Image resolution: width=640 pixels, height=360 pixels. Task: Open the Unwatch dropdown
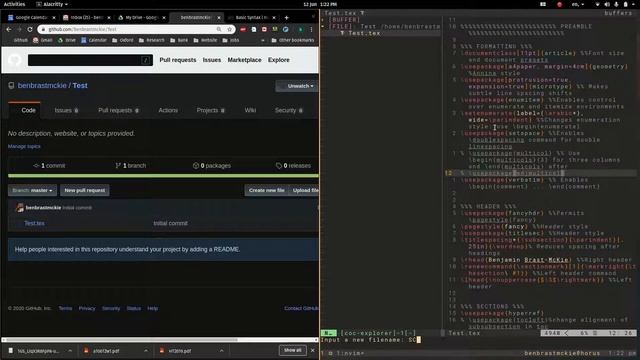click(298, 86)
